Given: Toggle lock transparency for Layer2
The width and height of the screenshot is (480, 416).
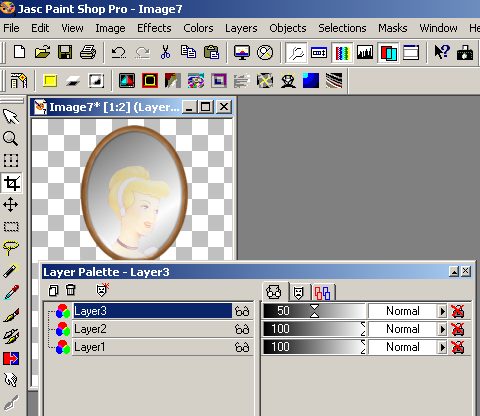Looking at the screenshot, I should 458,329.
